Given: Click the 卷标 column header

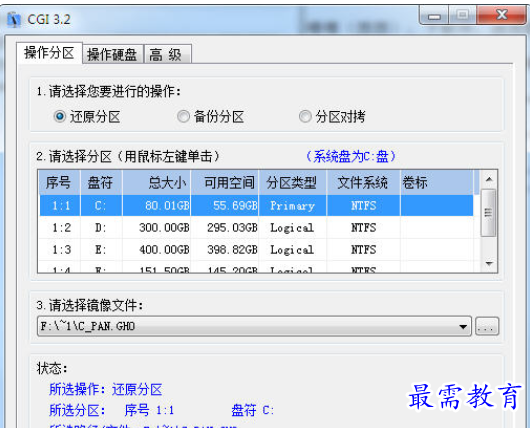Looking at the screenshot, I should 437,183.
